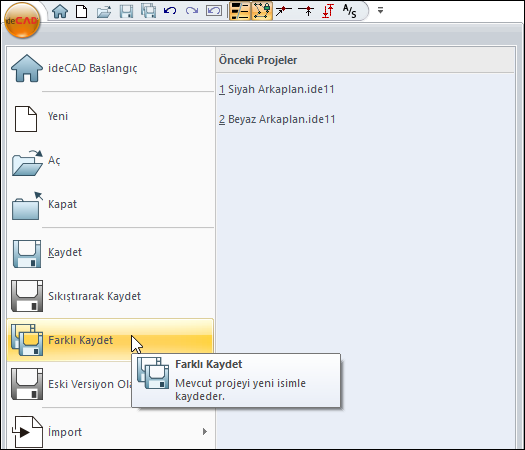Click the folder icon beside Kapat

coord(27,206)
